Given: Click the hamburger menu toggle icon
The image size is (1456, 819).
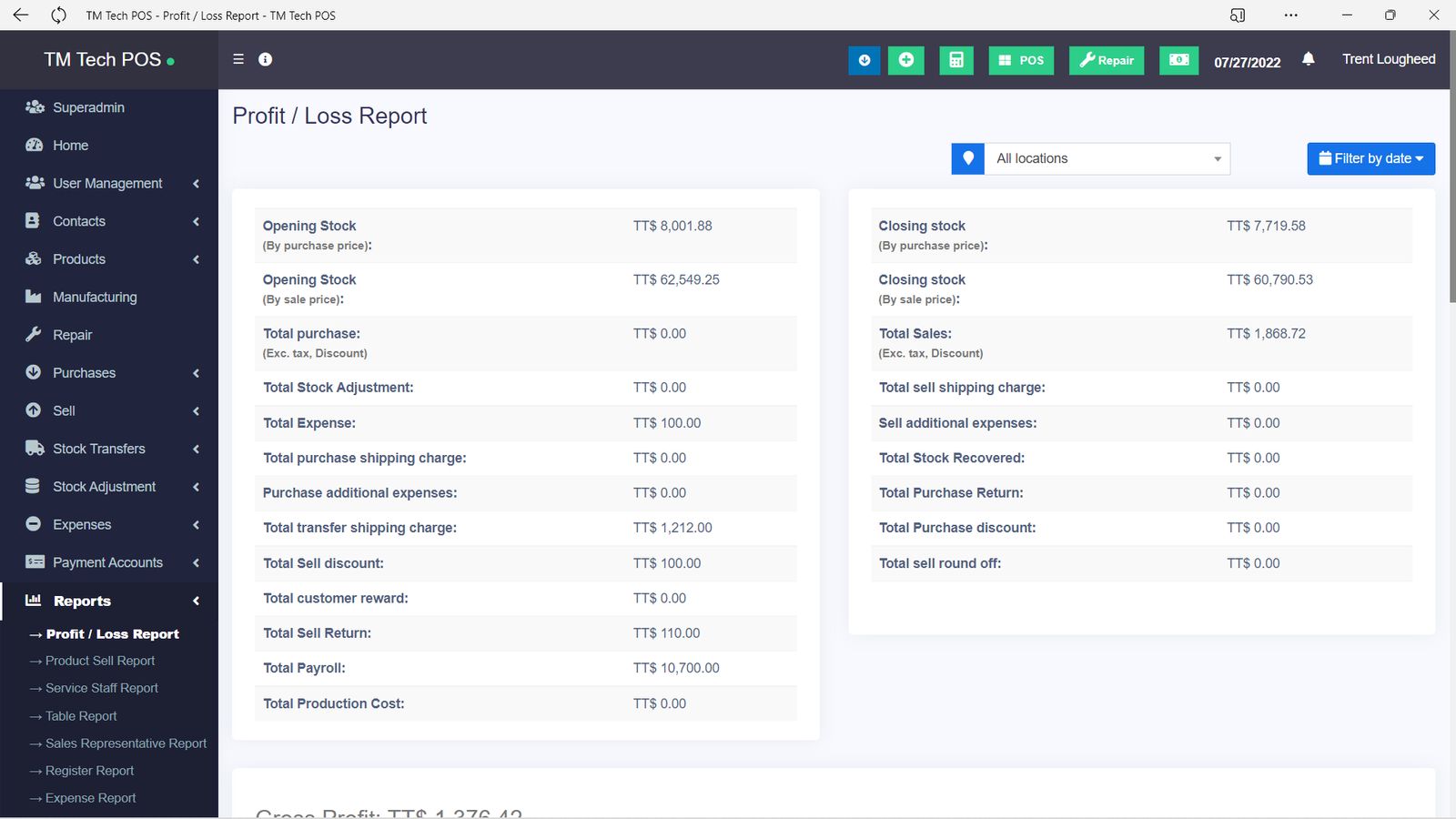Looking at the screenshot, I should click(x=238, y=59).
